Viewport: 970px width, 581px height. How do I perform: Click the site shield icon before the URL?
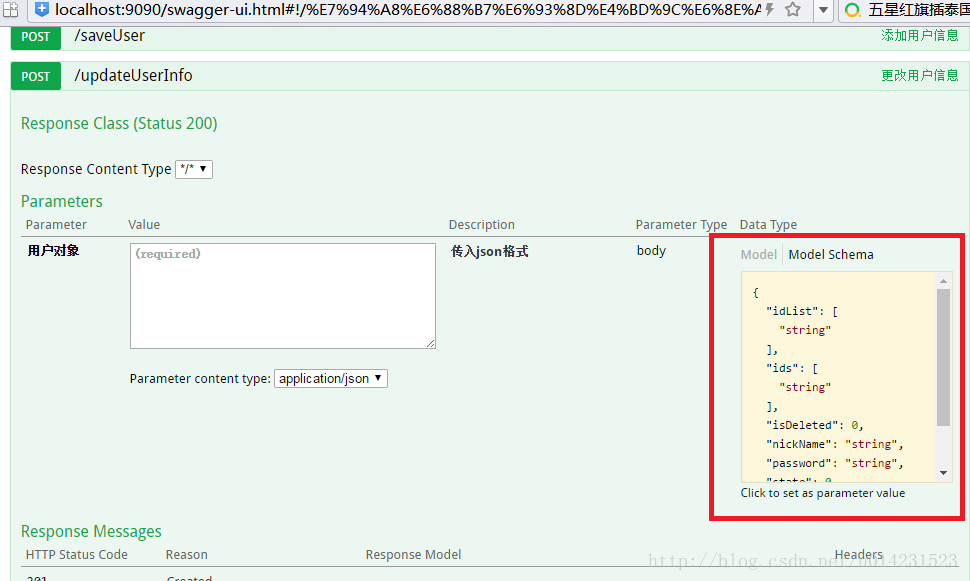pos(41,9)
